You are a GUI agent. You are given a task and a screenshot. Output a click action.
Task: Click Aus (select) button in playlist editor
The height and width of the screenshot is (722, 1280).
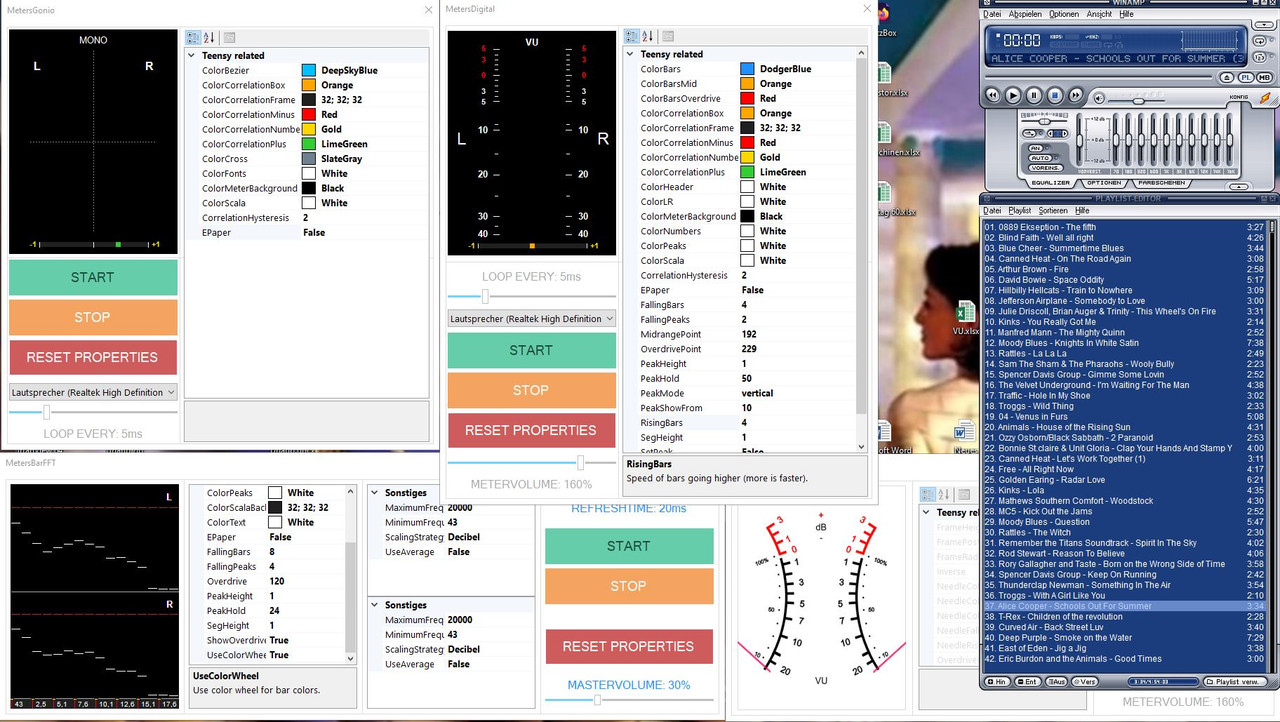[1056, 681]
